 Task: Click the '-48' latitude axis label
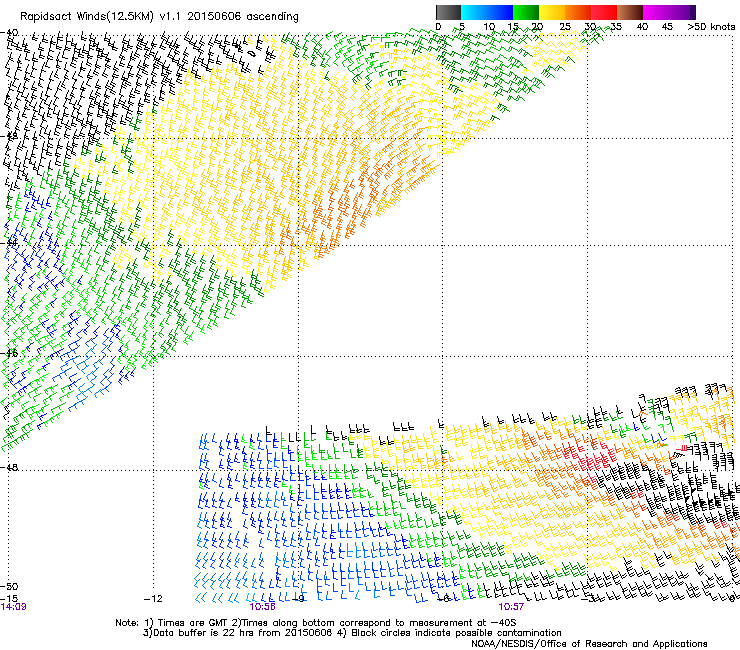click(9, 467)
